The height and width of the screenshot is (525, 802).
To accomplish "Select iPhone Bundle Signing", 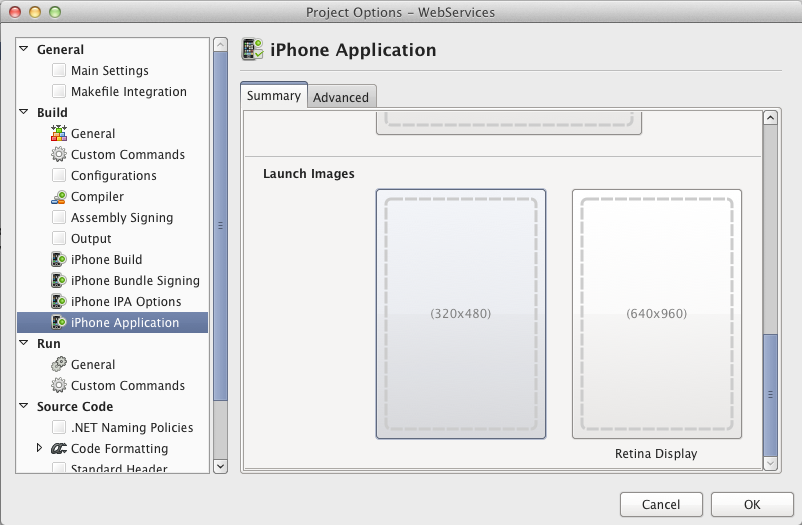I will pos(136,280).
